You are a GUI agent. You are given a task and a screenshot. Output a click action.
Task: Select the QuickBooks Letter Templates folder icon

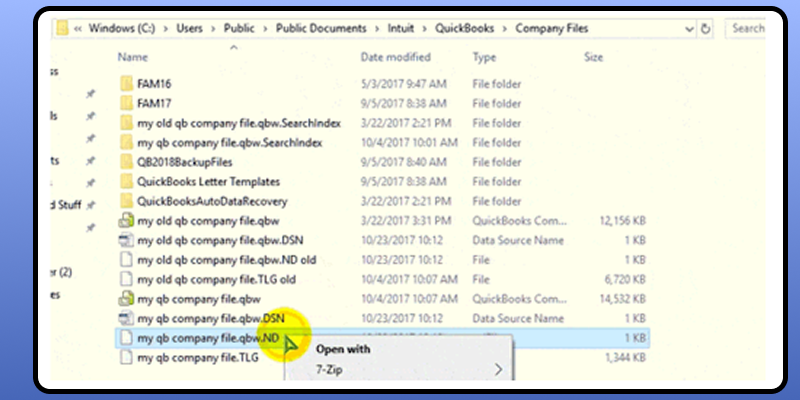coord(127,182)
